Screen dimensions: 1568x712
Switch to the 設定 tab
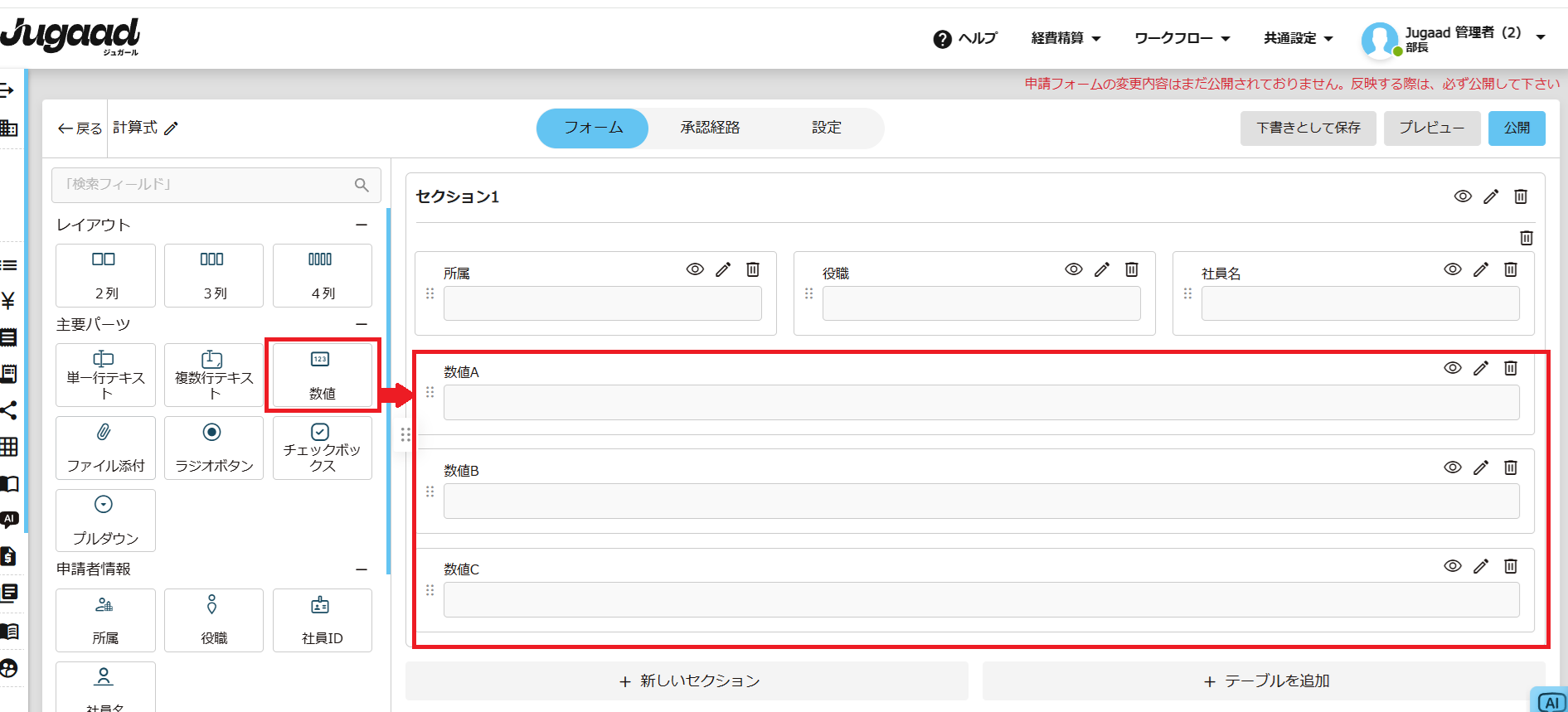tap(826, 128)
